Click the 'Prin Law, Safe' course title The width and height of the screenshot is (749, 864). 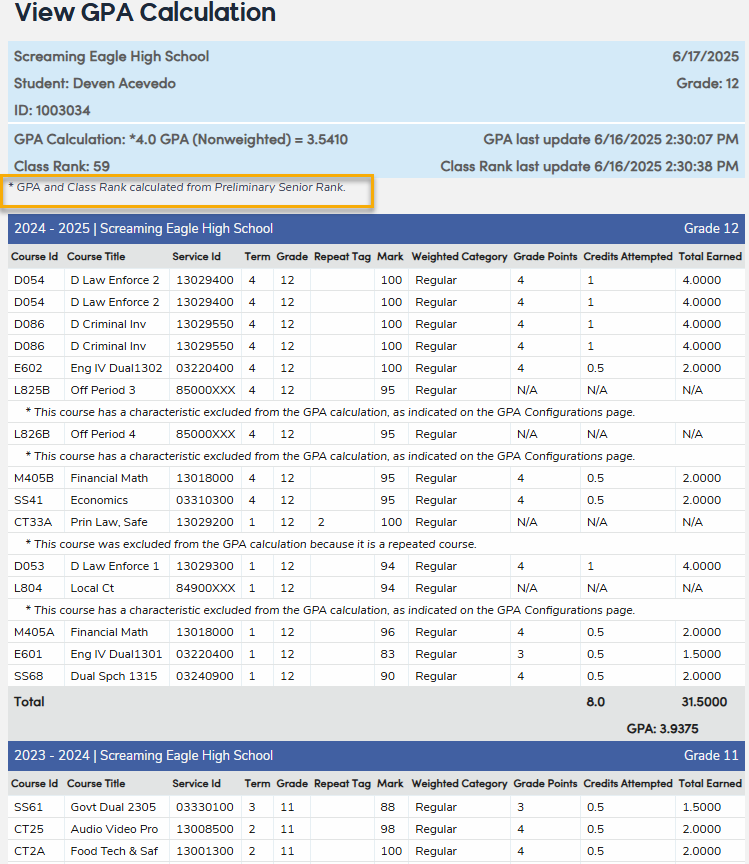pos(109,522)
